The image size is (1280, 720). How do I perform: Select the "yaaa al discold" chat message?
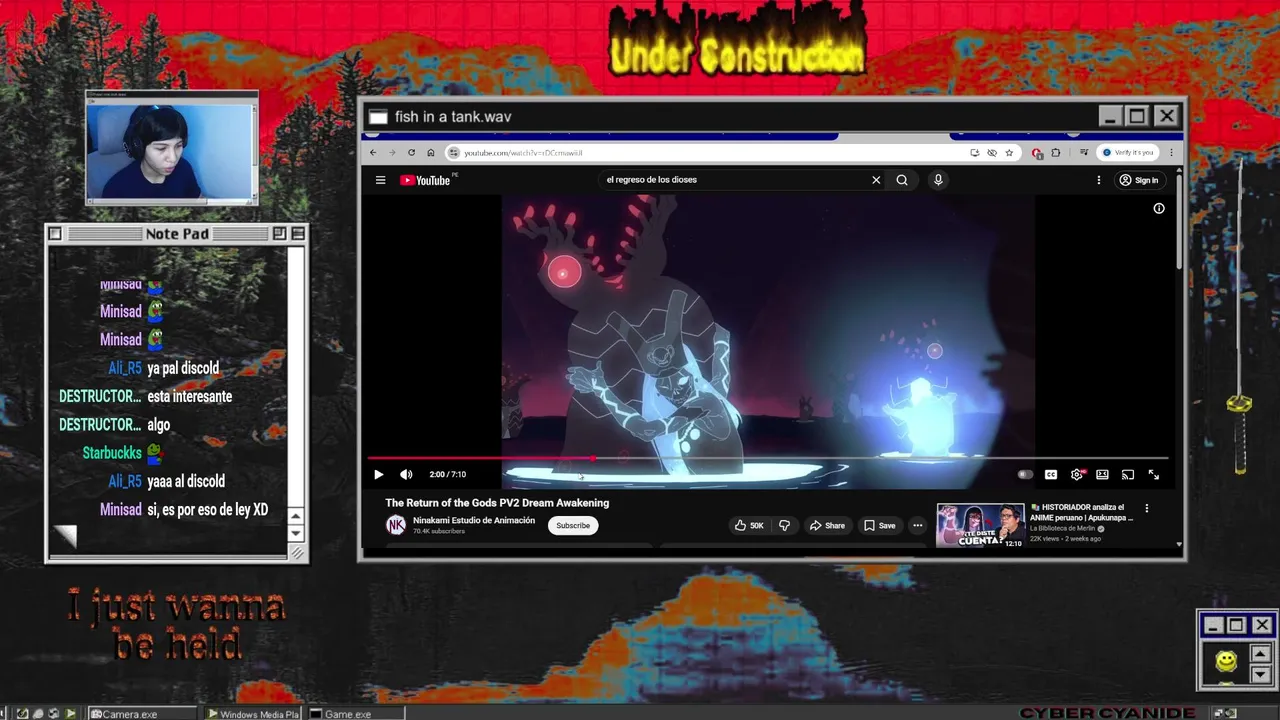pyautogui.click(x=186, y=481)
